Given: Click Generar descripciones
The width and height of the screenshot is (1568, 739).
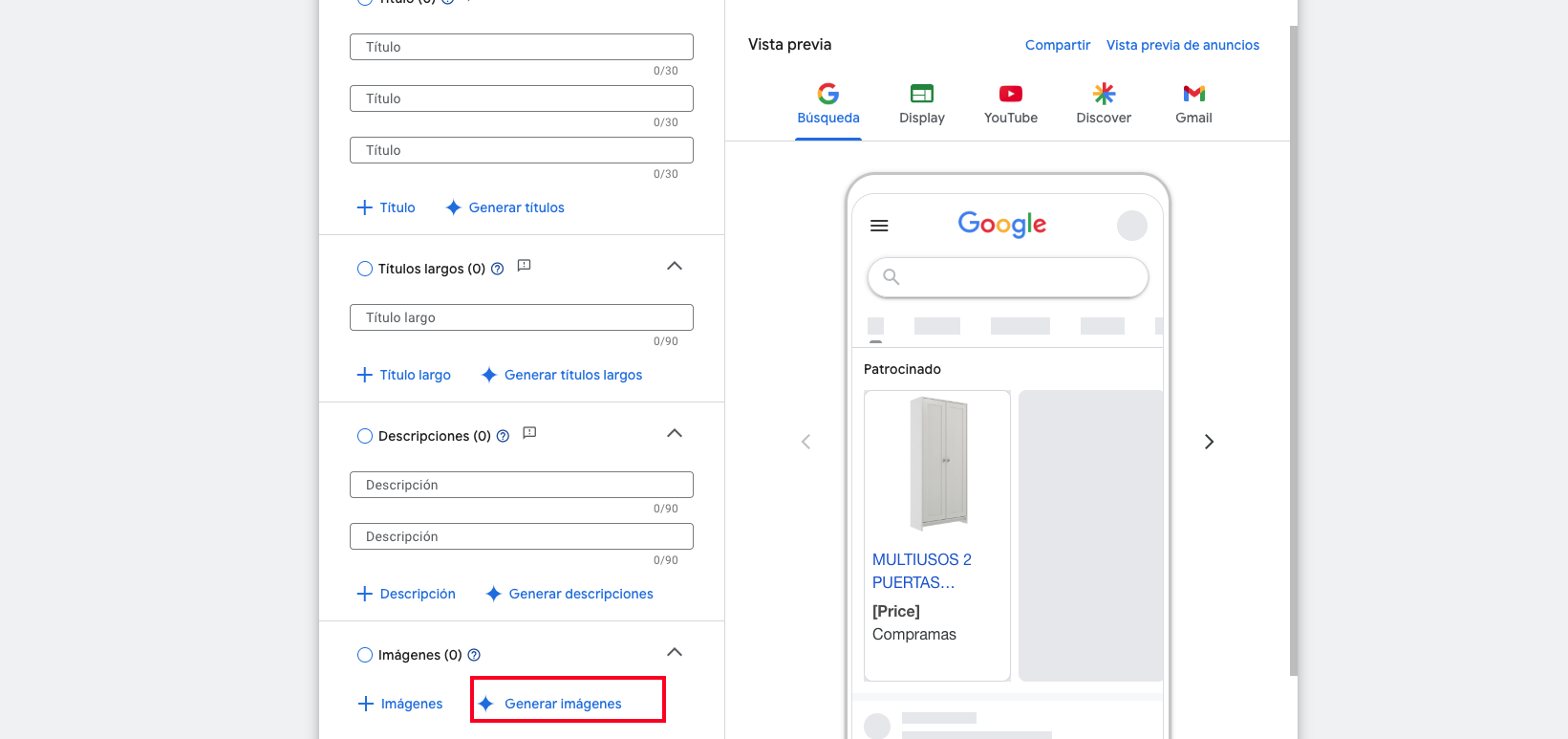Looking at the screenshot, I should point(569,594).
